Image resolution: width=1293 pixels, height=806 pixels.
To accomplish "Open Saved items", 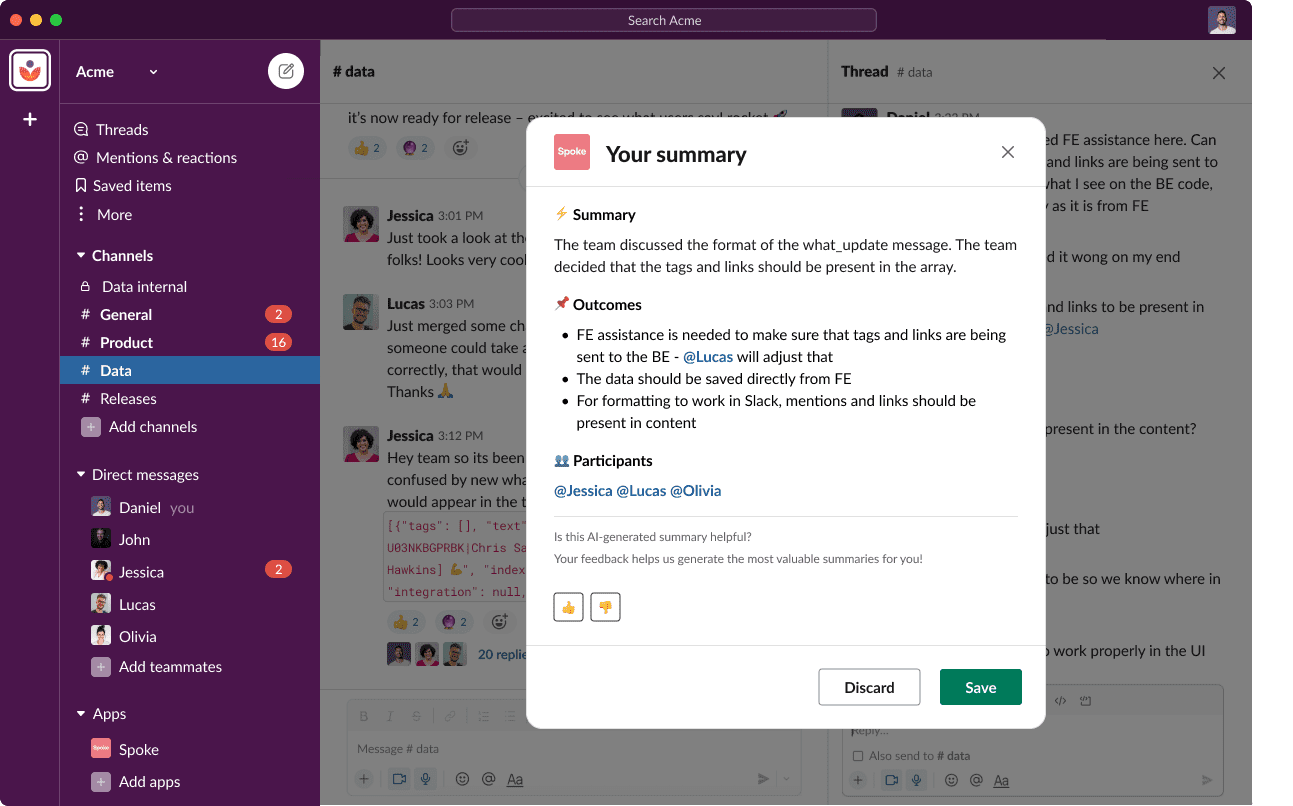I will coord(123,186).
